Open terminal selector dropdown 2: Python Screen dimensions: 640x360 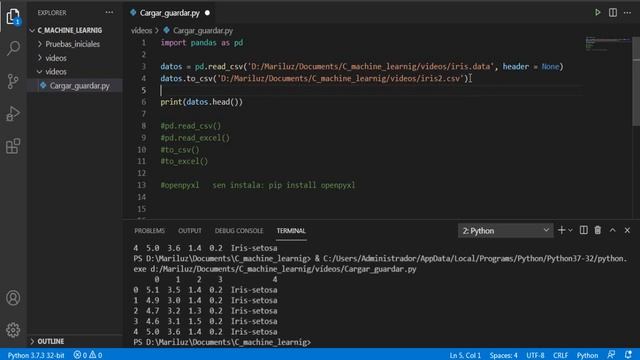pos(505,231)
